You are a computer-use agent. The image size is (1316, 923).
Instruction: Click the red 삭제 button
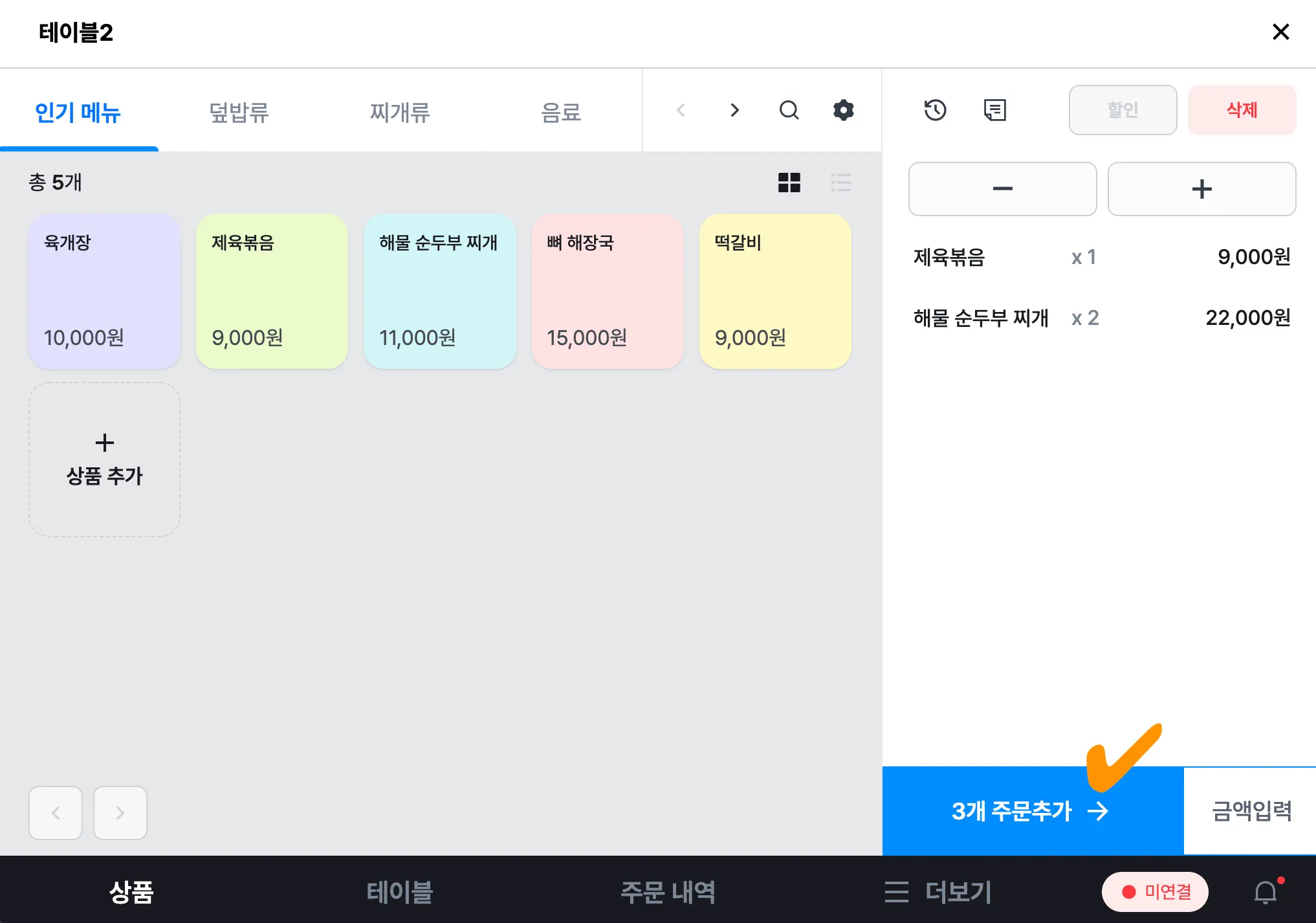1242,110
